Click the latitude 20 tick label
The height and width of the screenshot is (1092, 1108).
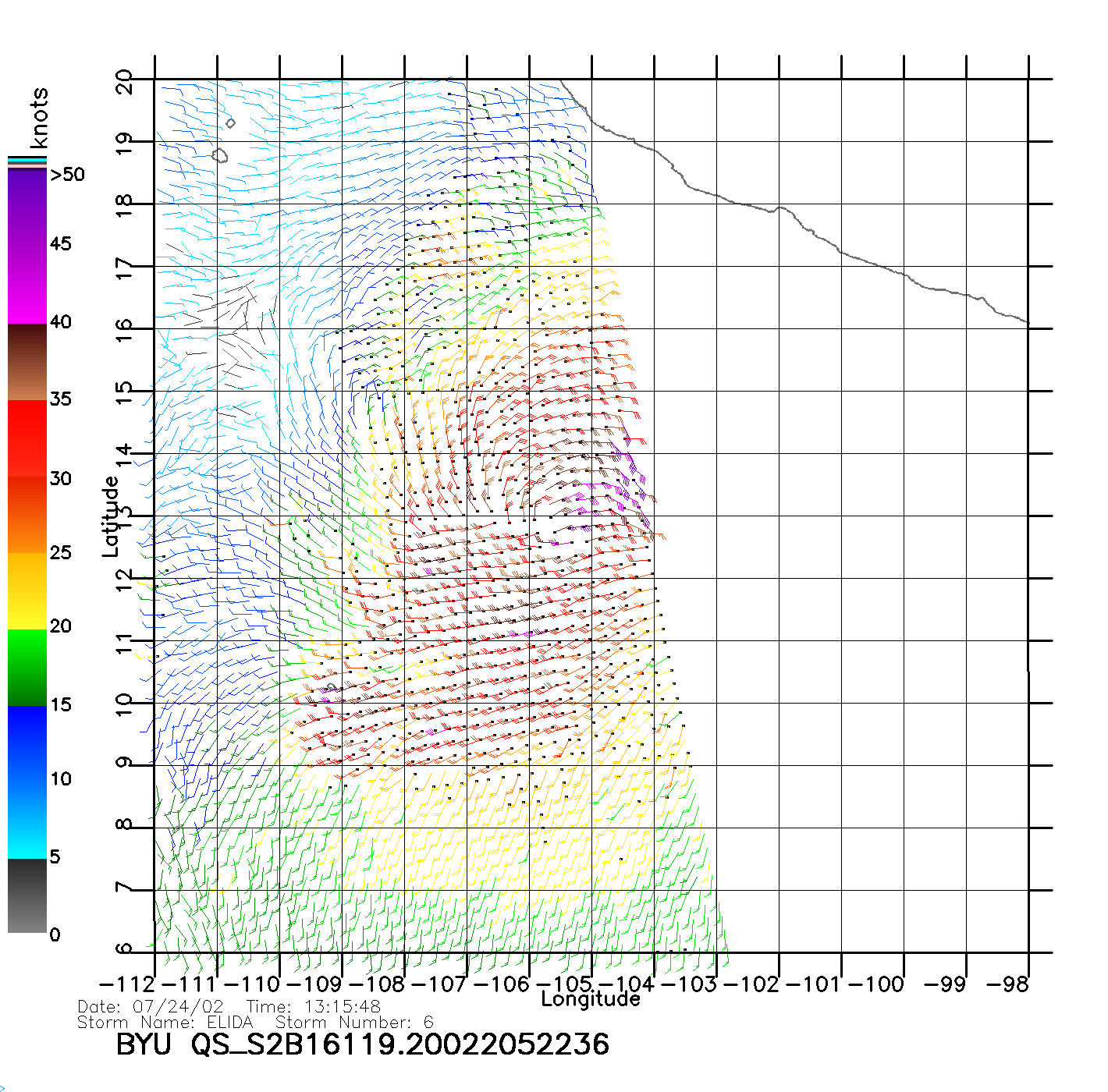tap(124, 81)
